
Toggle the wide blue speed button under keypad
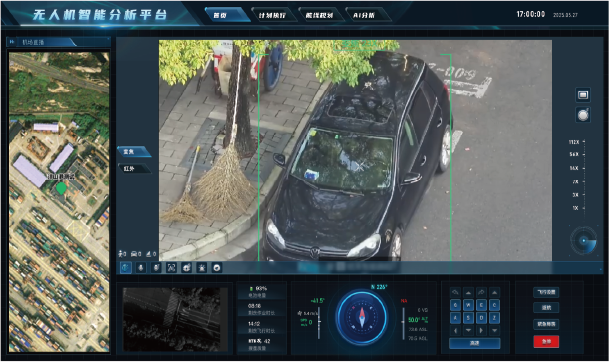point(475,344)
